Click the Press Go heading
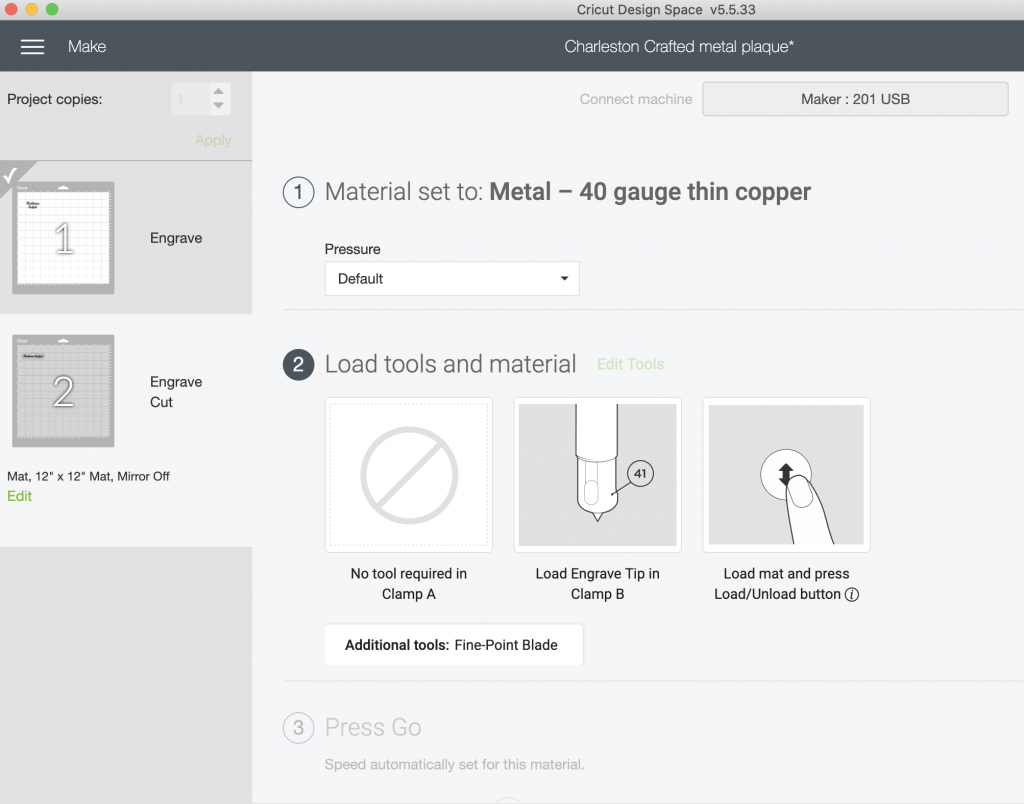Viewport: 1024px width, 804px height. [373, 728]
